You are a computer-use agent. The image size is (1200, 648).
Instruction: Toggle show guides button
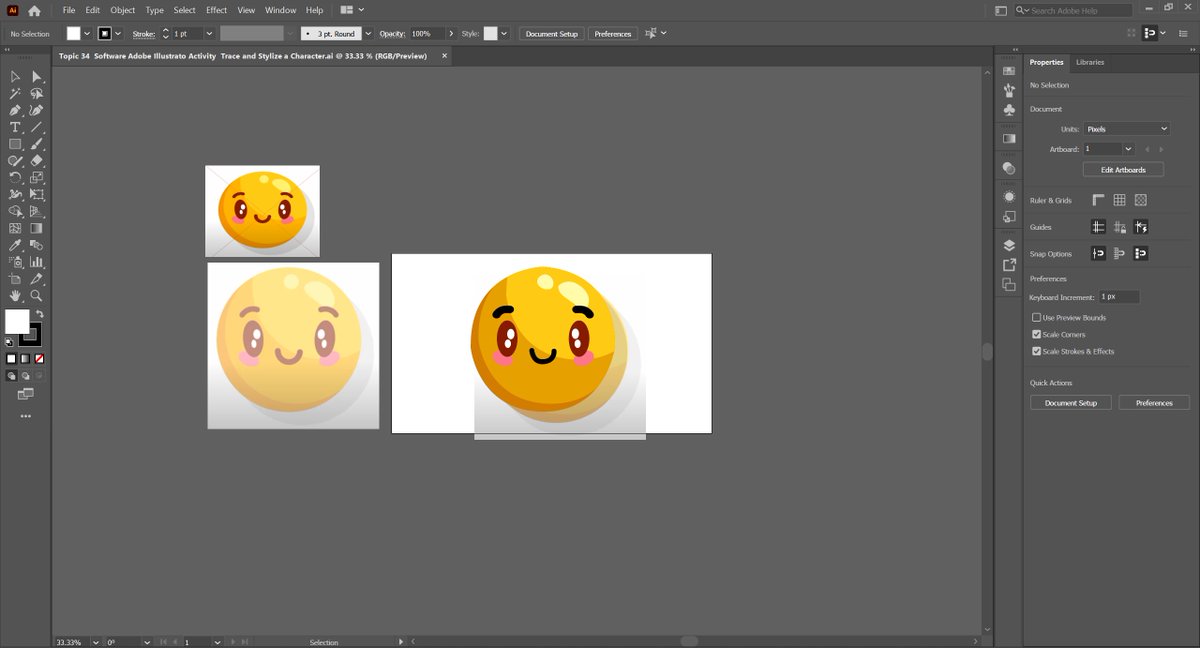(x=1098, y=227)
